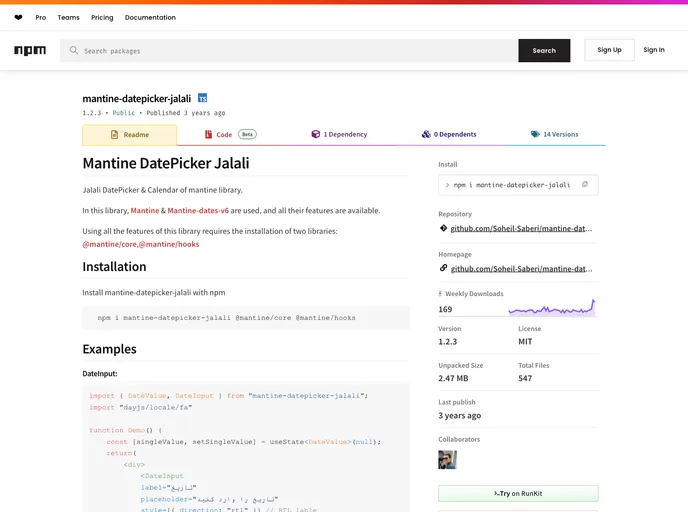Click the weekly downloads sparkline chart
688x512 pixels.
point(552,307)
